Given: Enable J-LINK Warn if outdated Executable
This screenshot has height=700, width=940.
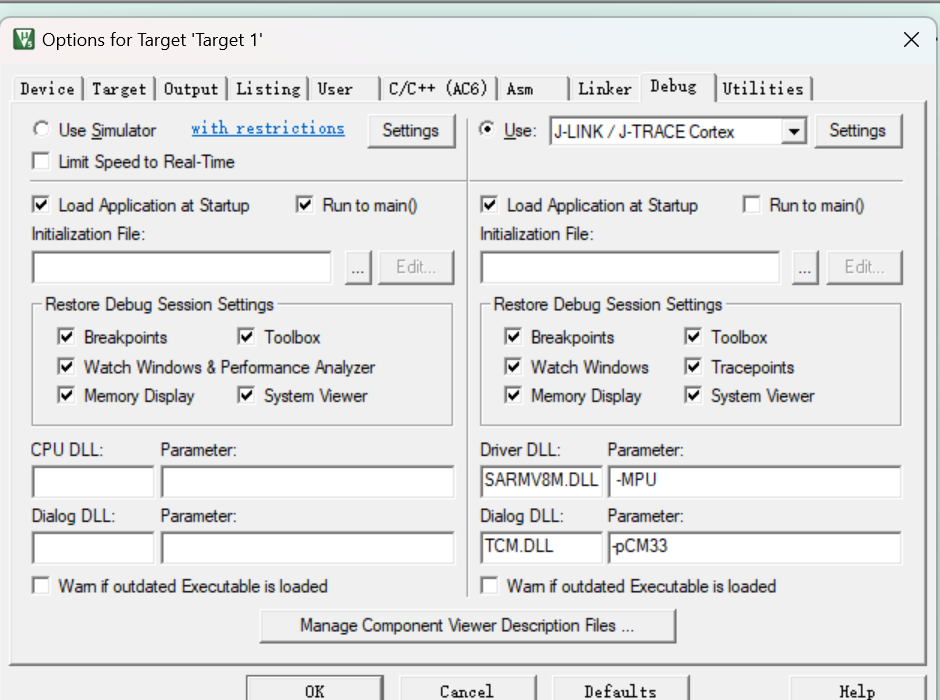Looking at the screenshot, I should [x=489, y=586].
